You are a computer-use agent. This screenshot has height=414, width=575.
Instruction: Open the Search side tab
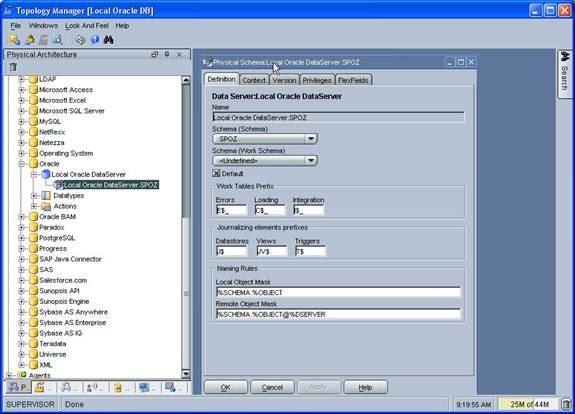[565, 75]
